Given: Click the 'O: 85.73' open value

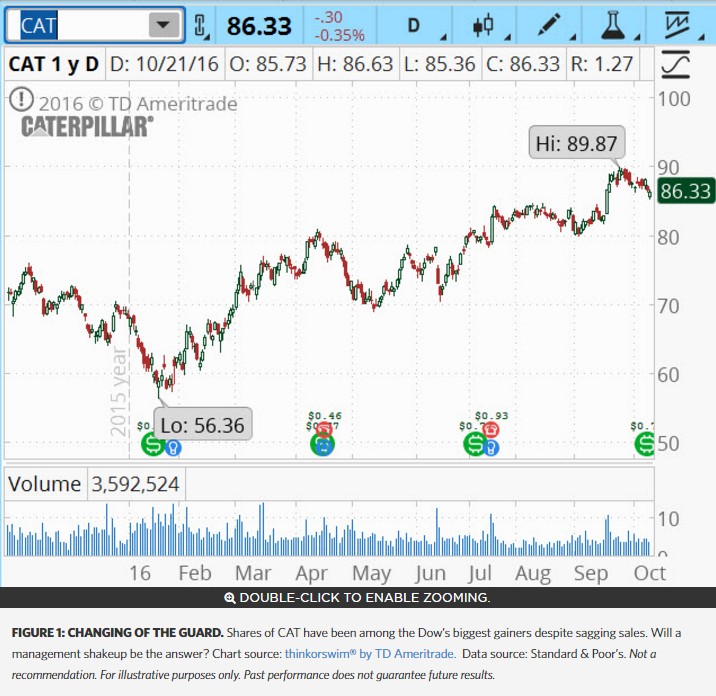Looking at the screenshot, I should 268,64.
